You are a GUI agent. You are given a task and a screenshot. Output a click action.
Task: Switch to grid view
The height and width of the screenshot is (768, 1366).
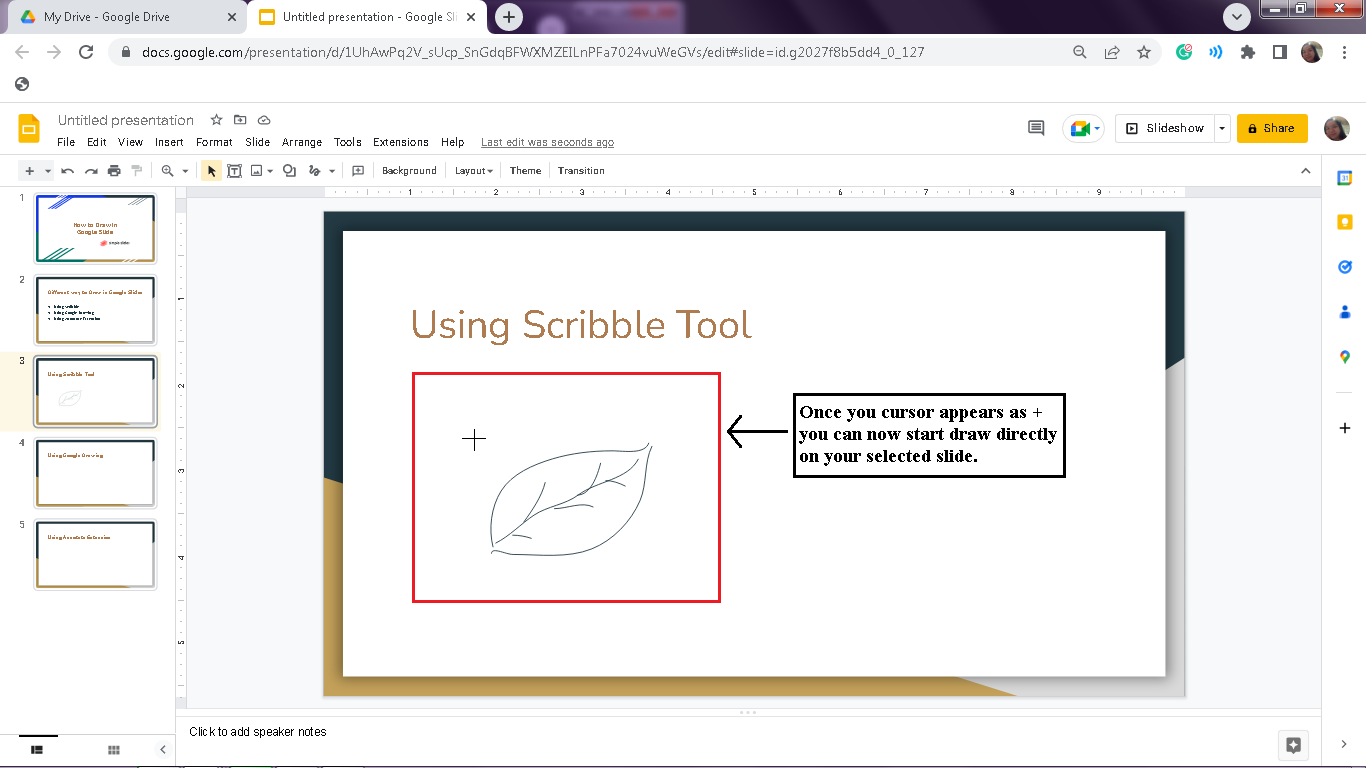pyautogui.click(x=114, y=749)
